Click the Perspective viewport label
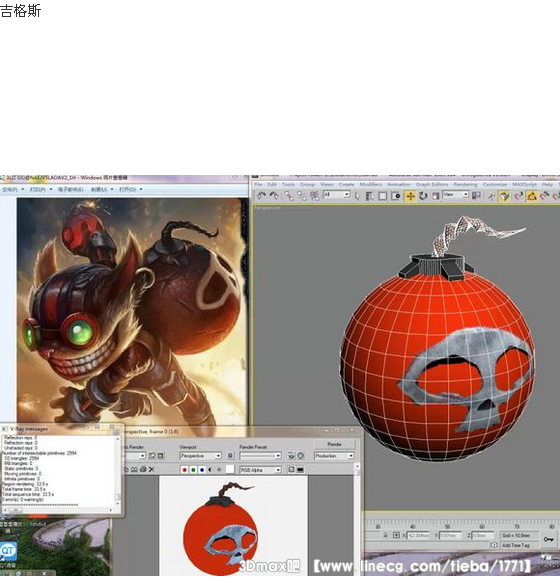Image resolution: width=560 pixels, height=583 pixels. point(267,208)
